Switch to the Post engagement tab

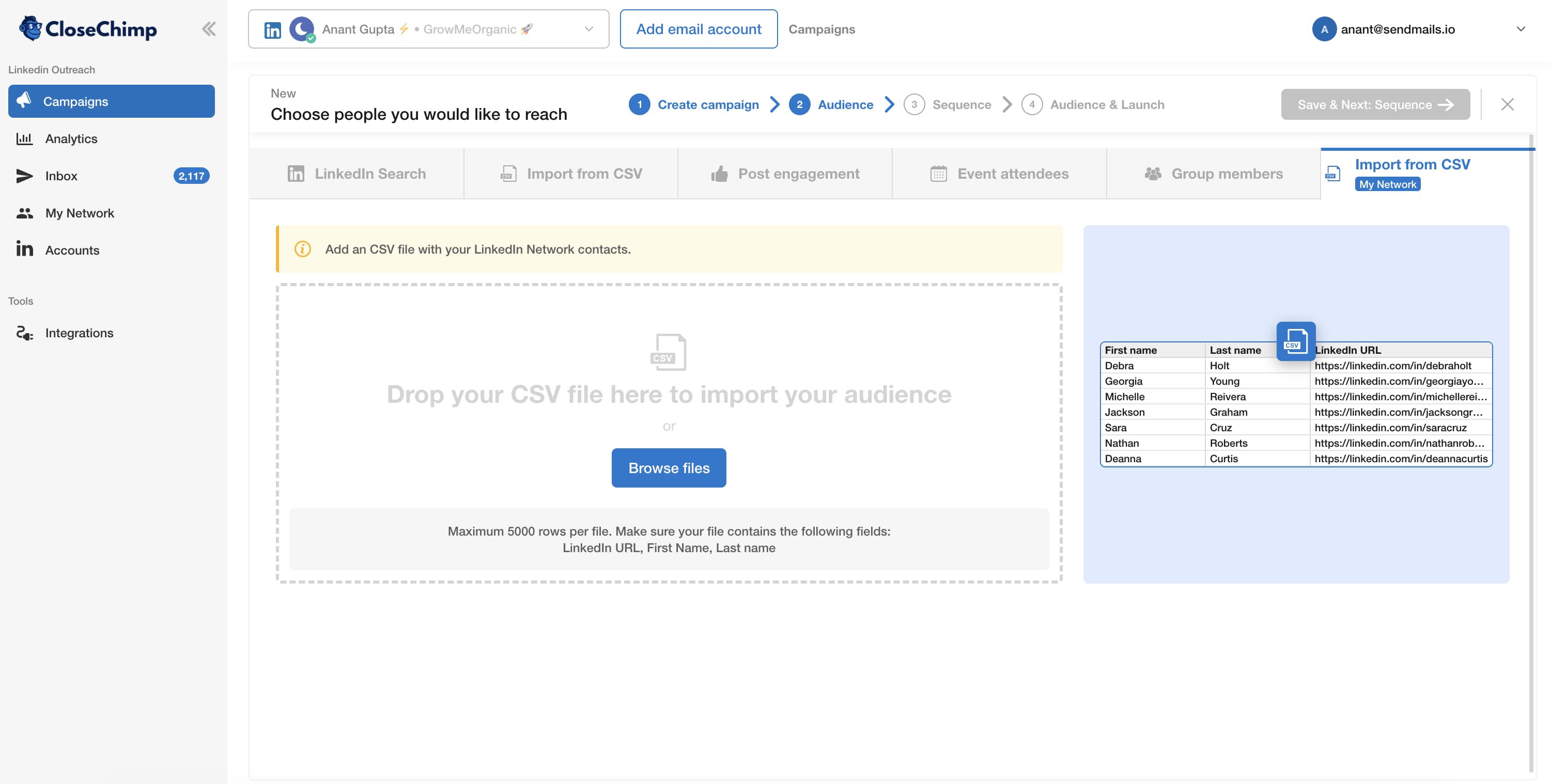tap(799, 174)
